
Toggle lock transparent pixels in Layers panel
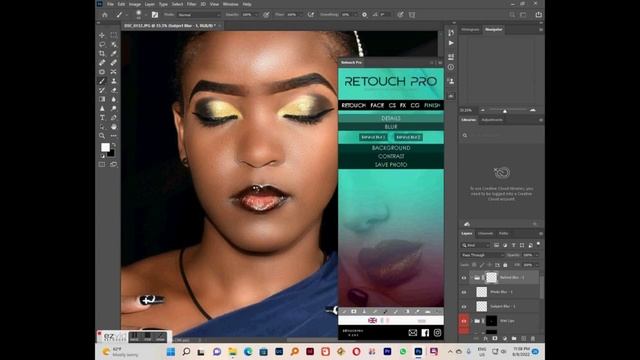[474, 265]
